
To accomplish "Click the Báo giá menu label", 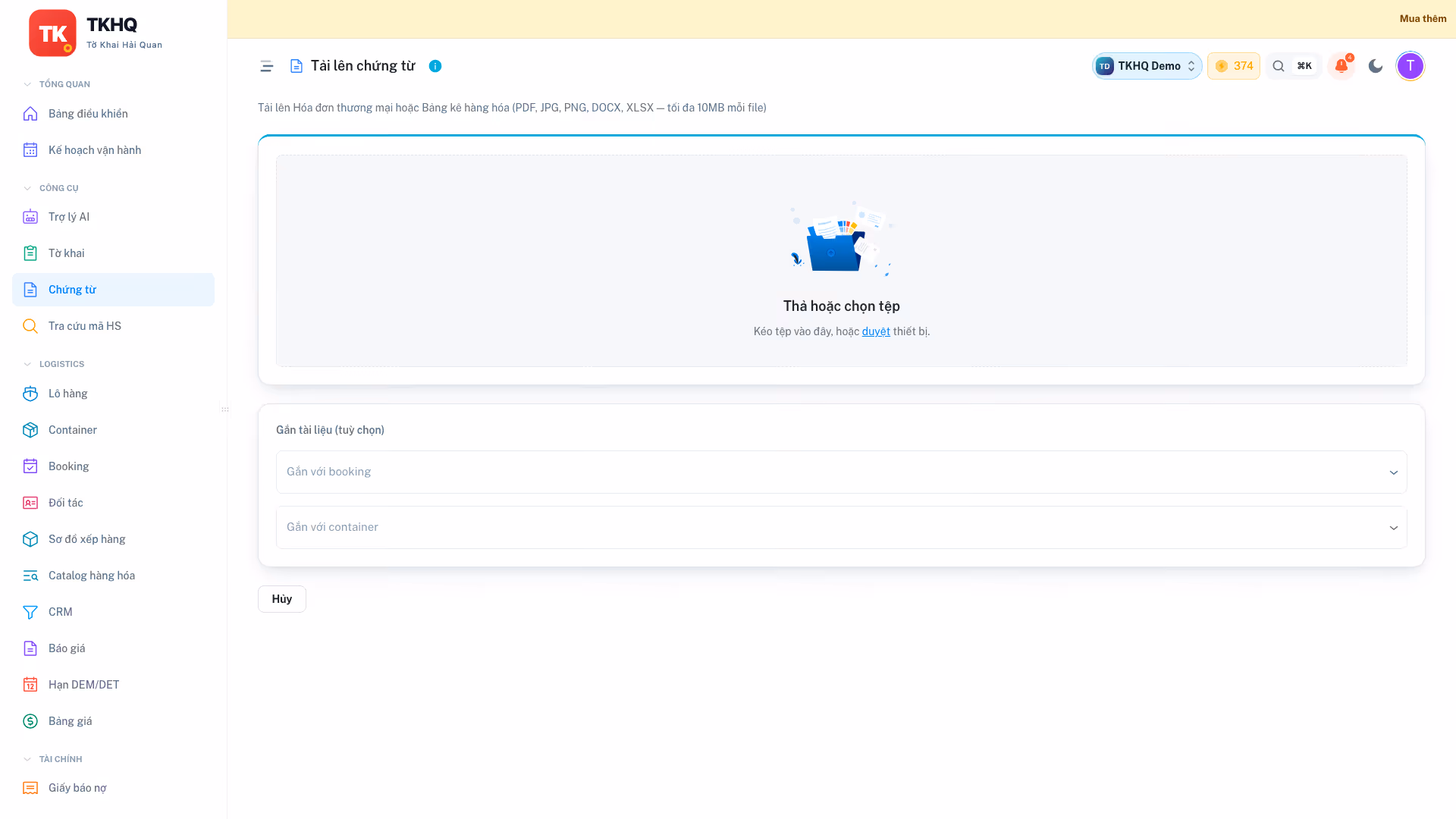I will point(67,648).
